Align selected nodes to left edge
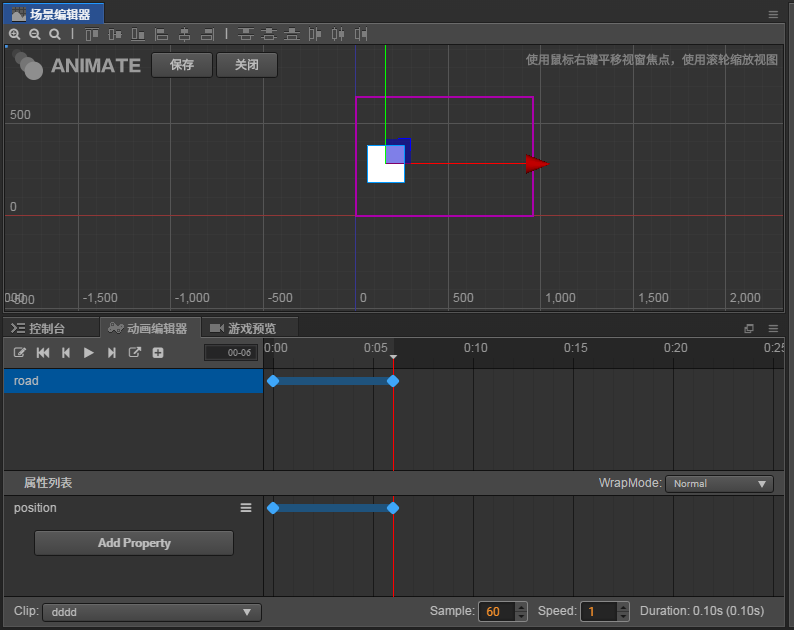 pyautogui.click(x=161, y=34)
